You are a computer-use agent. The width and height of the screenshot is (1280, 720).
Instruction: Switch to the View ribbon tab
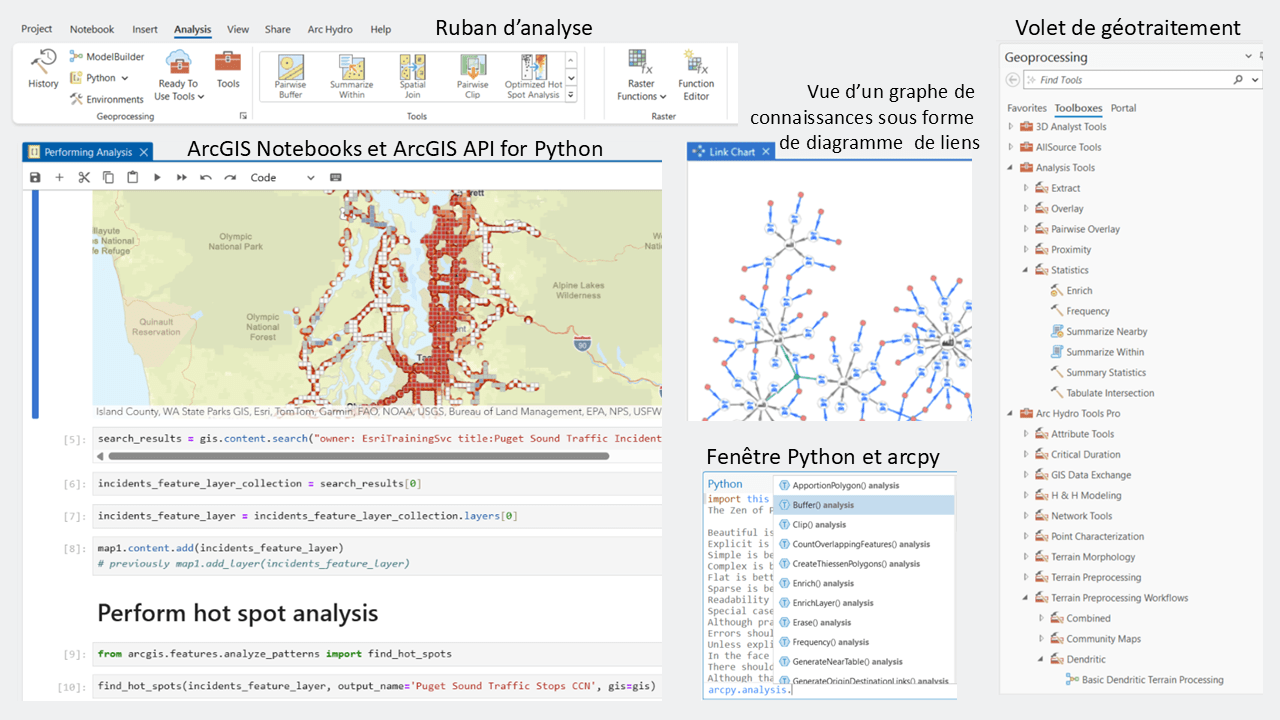point(238,29)
